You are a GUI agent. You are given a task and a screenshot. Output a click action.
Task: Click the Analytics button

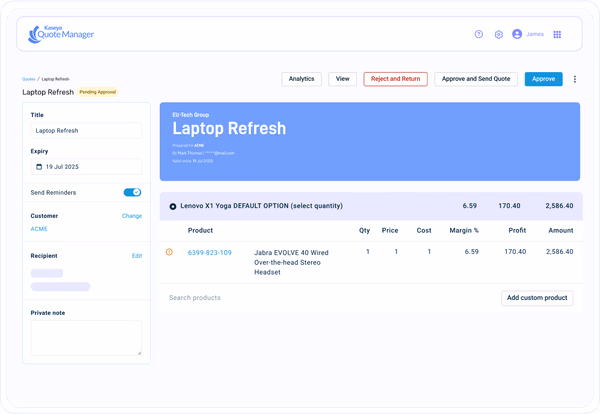click(x=302, y=79)
